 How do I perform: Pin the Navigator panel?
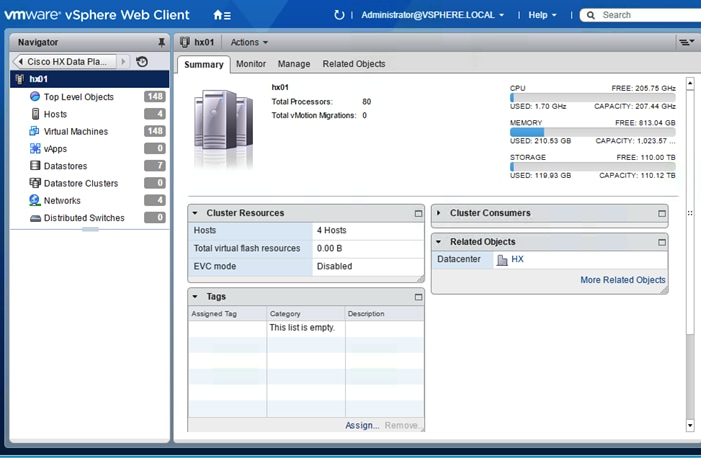point(161,42)
